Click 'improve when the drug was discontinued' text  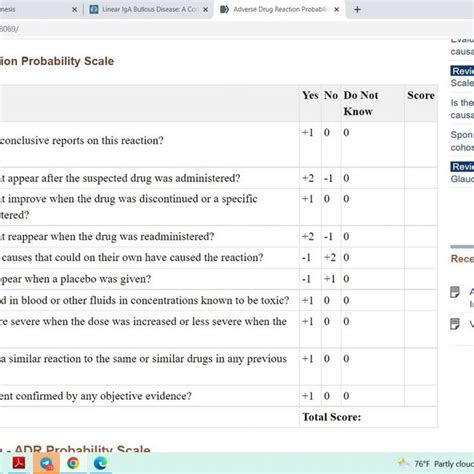tap(104, 199)
